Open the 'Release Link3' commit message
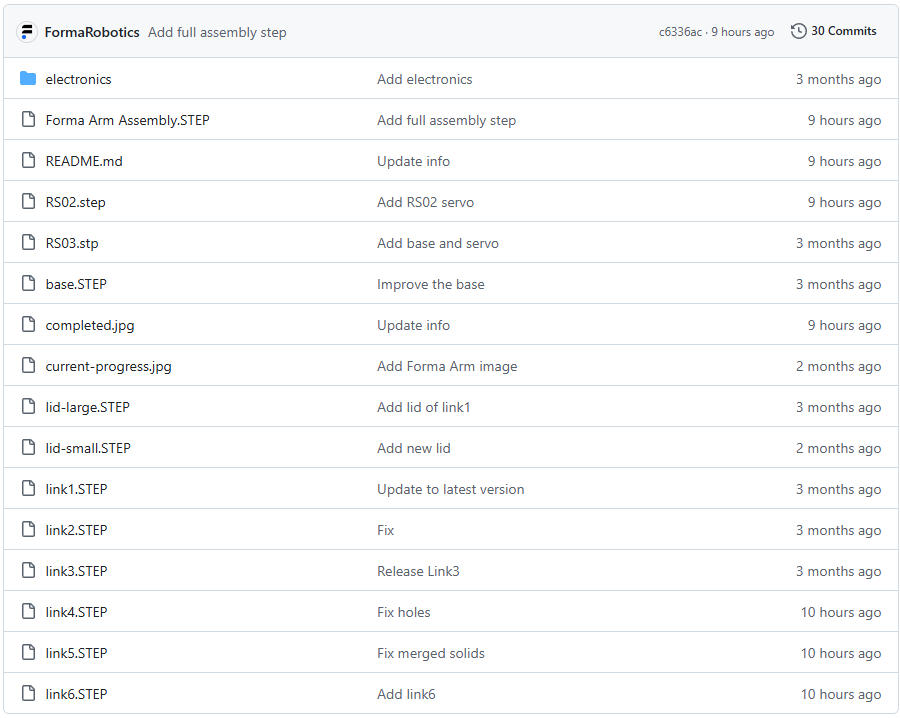 coord(418,571)
